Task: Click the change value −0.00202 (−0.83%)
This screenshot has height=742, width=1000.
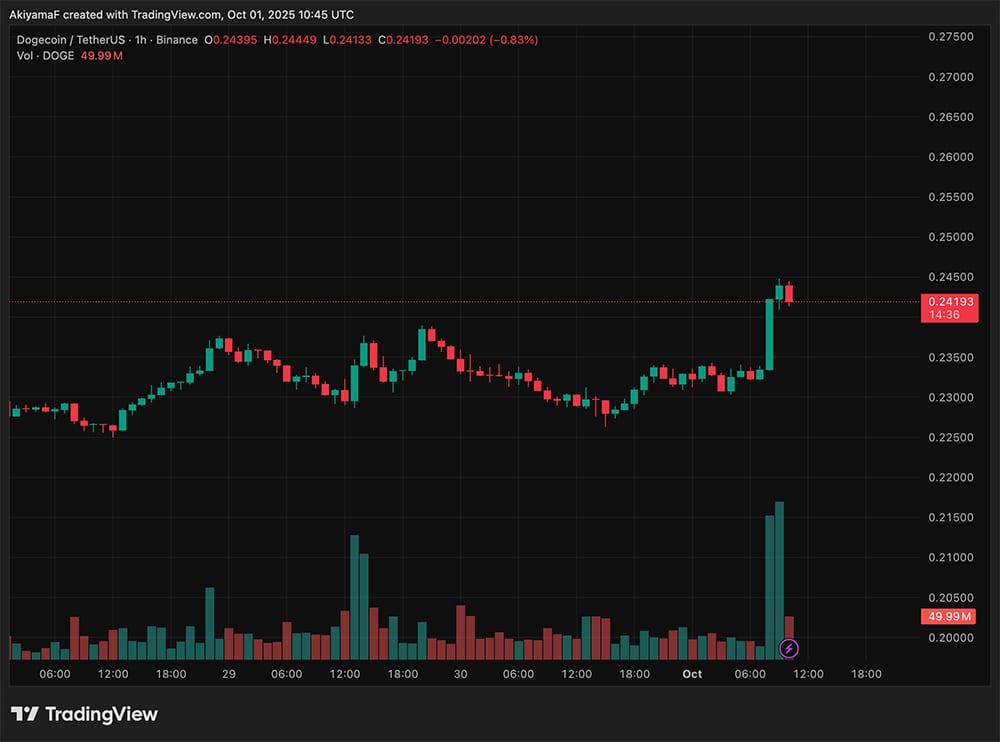Action: (x=487, y=40)
